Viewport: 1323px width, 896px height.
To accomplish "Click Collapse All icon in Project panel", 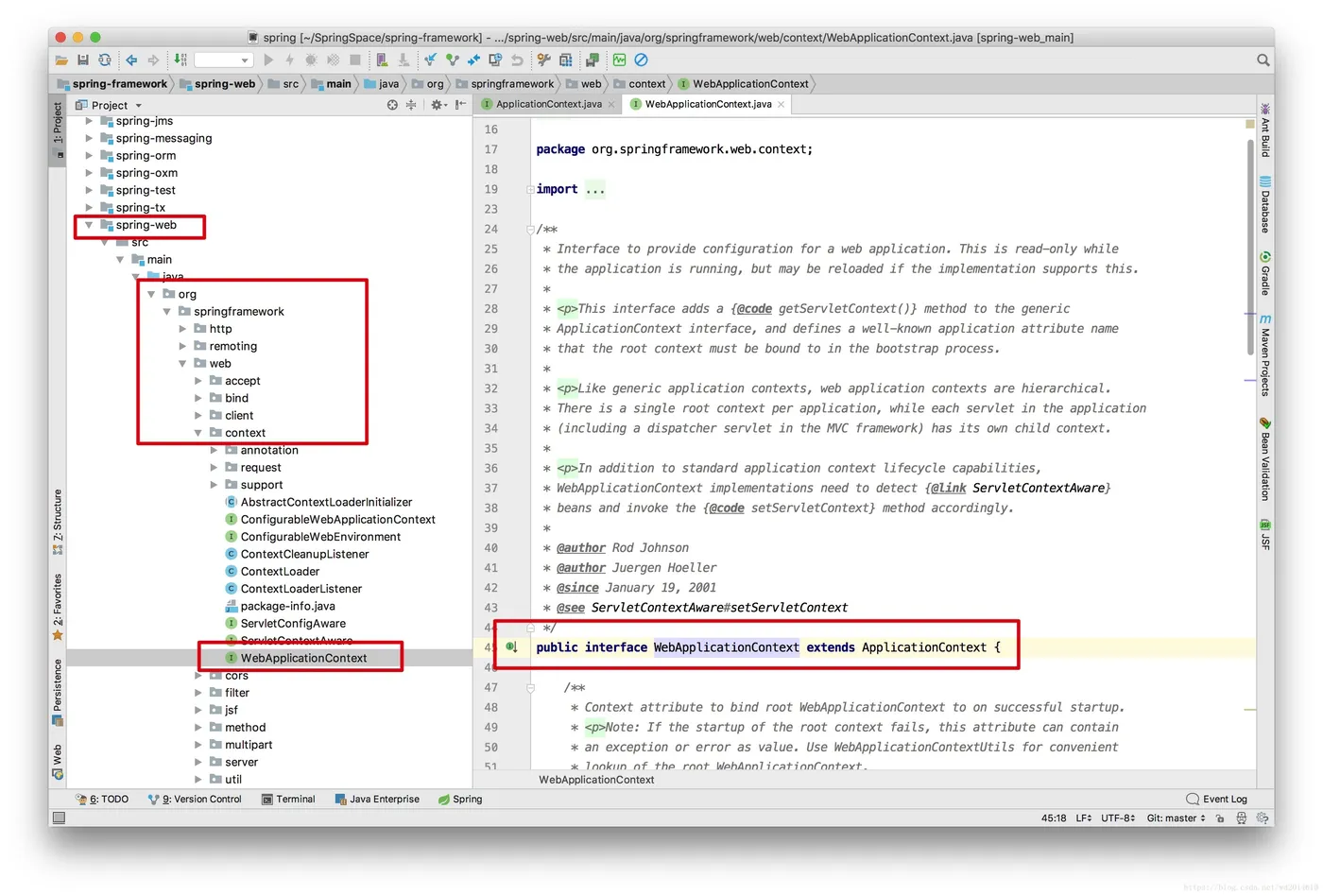I will click(x=411, y=105).
